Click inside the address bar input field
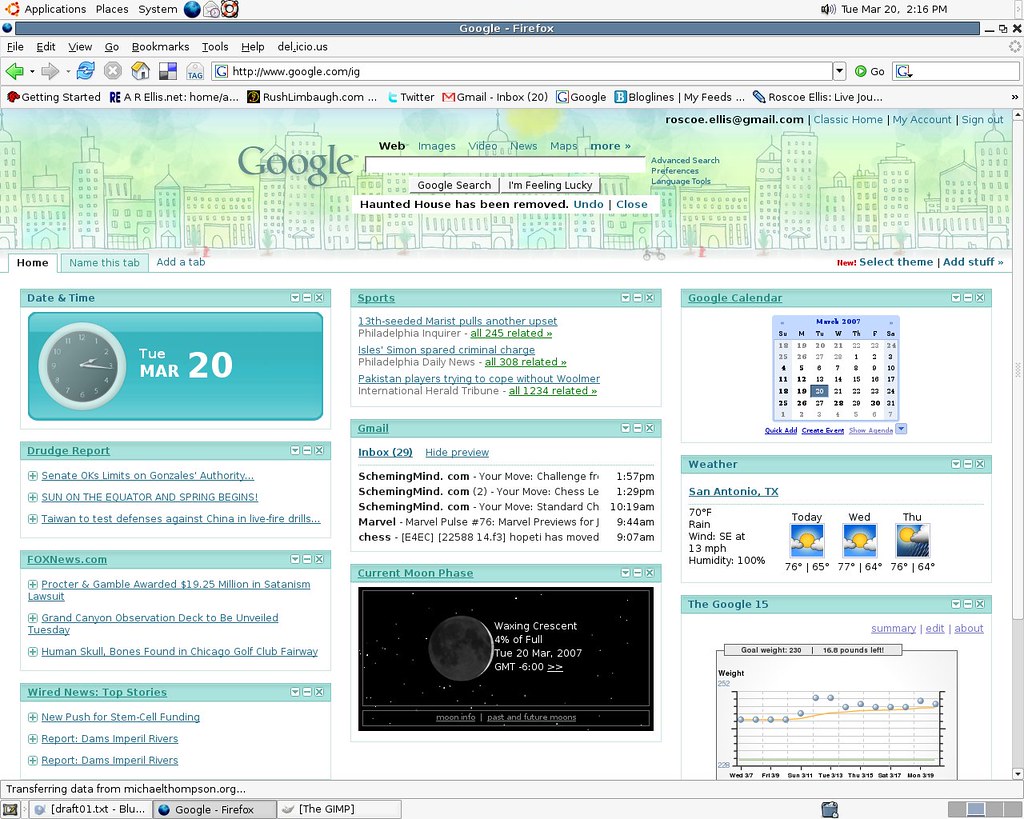Image resolution: width=1024 pixels, height=819 pixels. pos(500,71)
